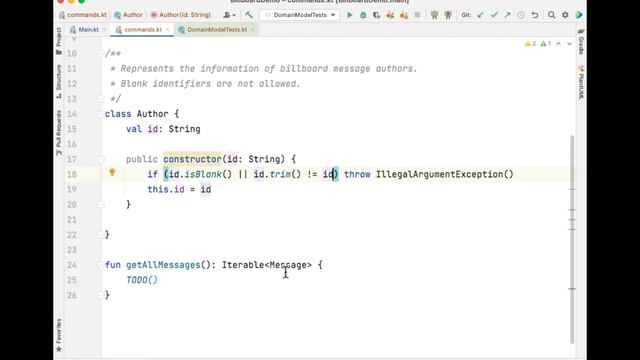Click 'Iterable<Message>' return type
Image resolution: width=640 pixels, height=360 pixels.
pyautogui.click(x=267, y=265)
